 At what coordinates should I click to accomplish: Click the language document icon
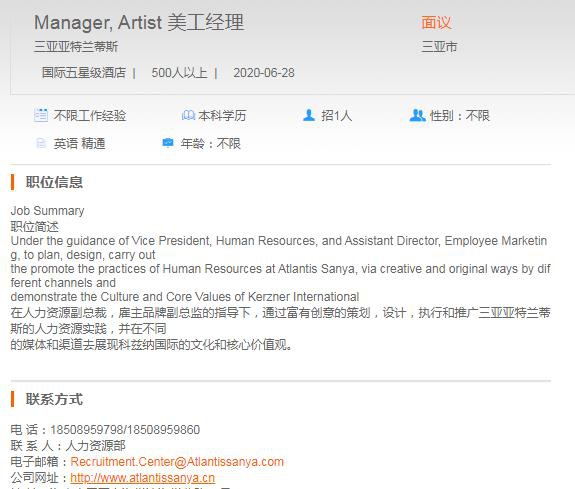pyautogui.click(x=41, y=143)
